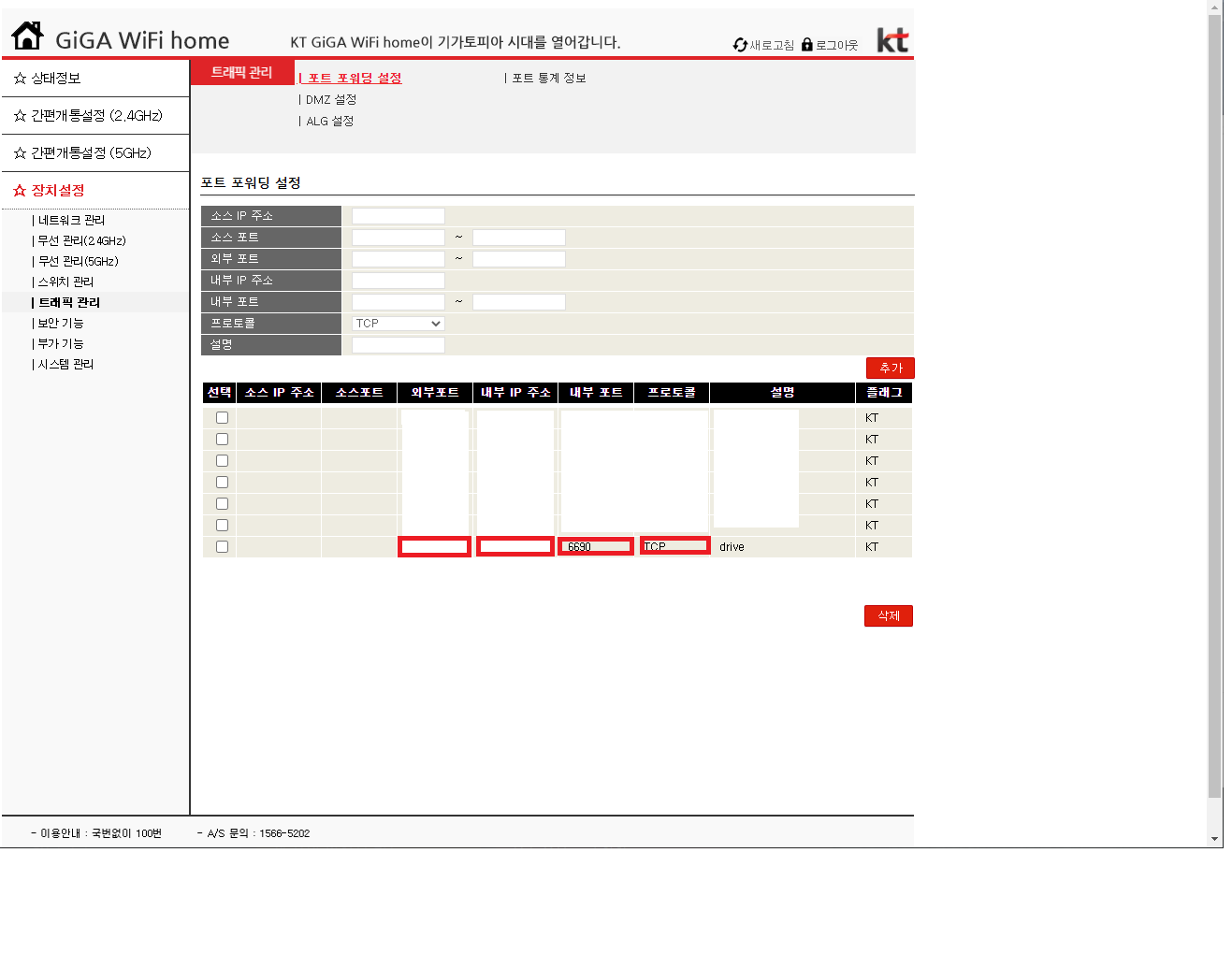Click the 6690 internal port cell
Viewport: 1232px width, 954px height.
pos(596,547)
